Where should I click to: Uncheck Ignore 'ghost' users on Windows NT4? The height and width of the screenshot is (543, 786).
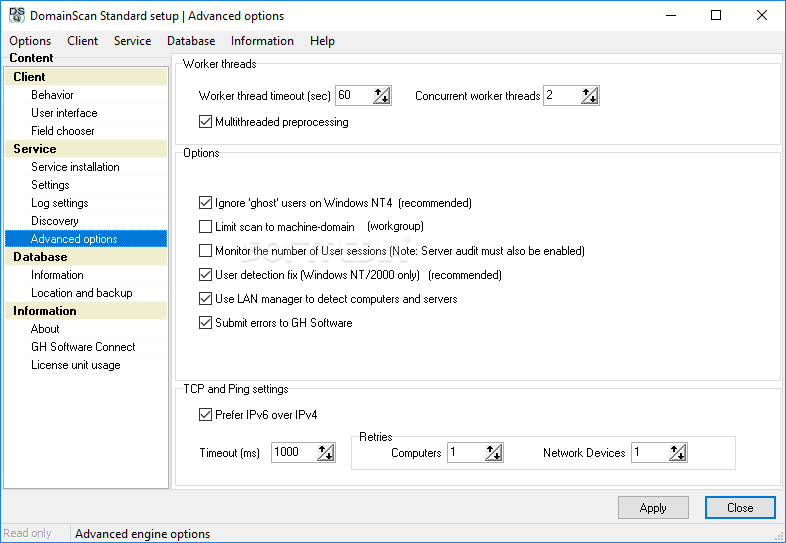pyautogui.click(x=205, y=203)
